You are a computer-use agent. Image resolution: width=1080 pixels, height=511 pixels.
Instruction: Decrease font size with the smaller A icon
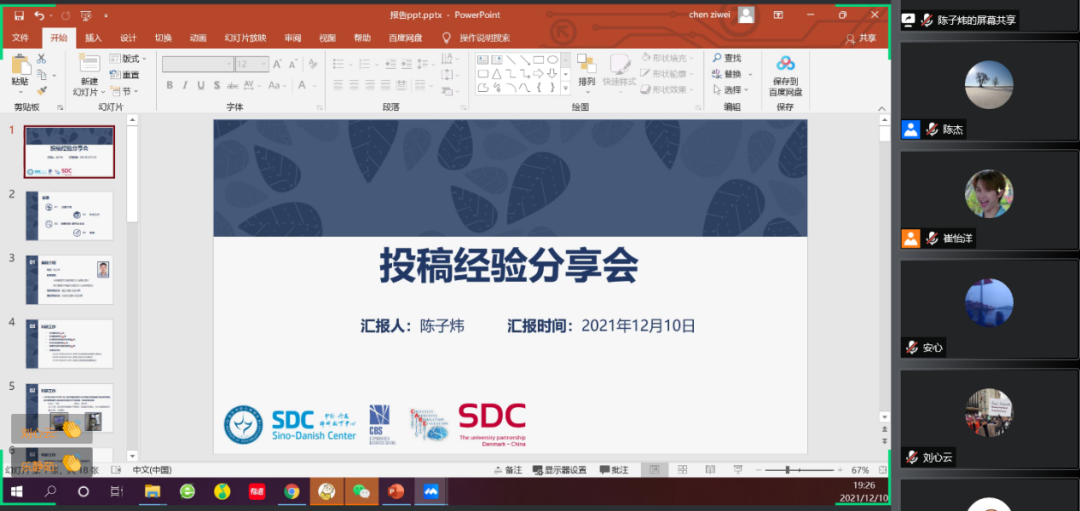point(292,64)
